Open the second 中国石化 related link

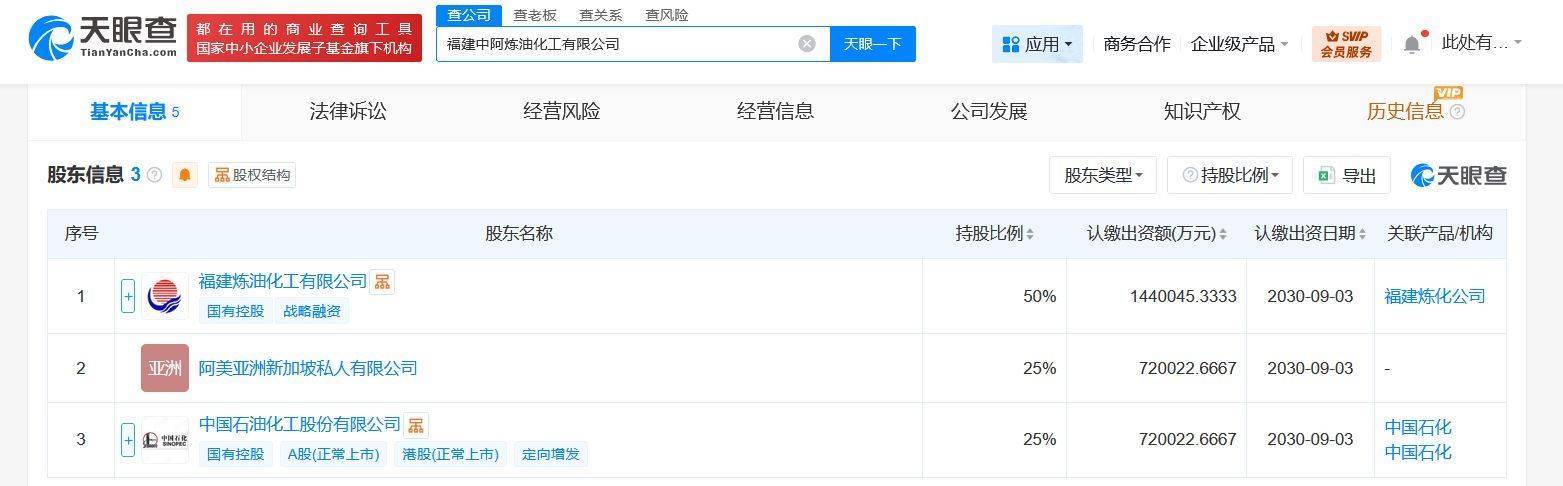pos(1418,452)
